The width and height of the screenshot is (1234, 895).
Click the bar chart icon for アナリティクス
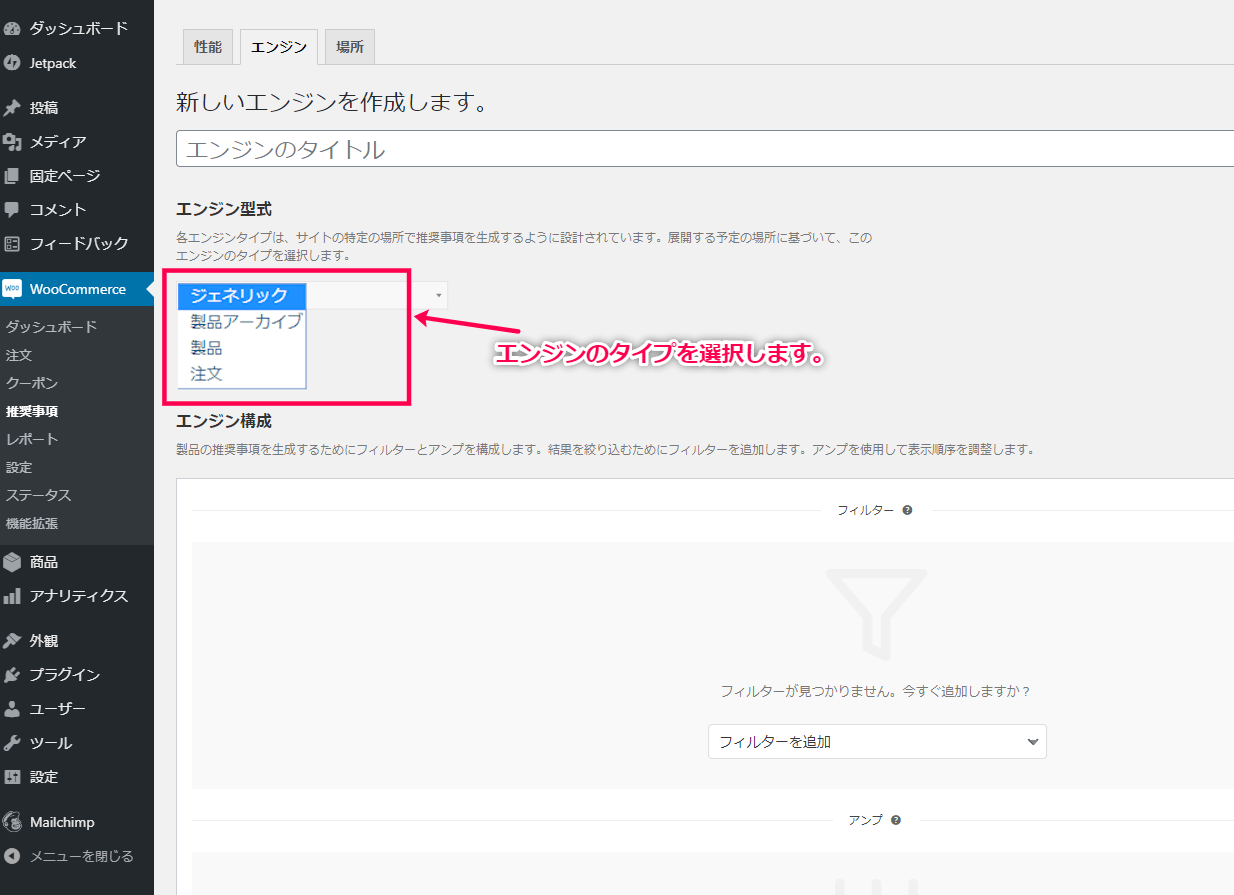coord(12,596)
